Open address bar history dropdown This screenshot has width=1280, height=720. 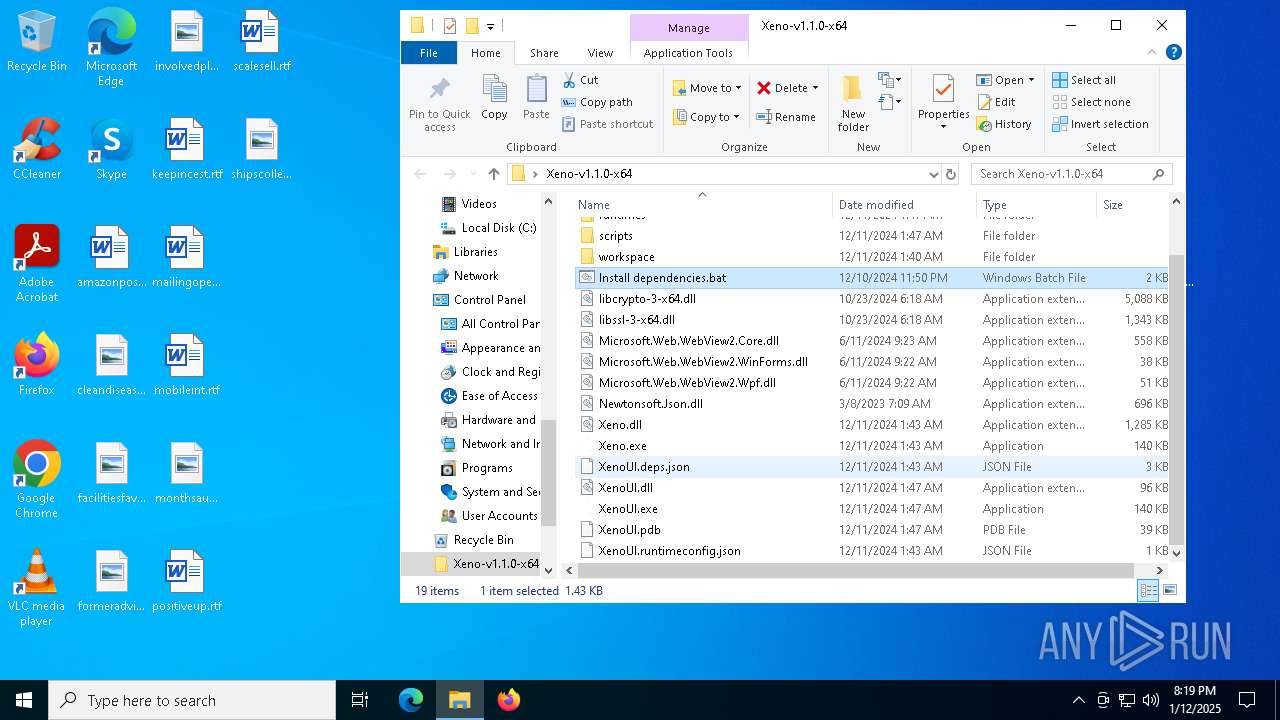click(934, 174)
